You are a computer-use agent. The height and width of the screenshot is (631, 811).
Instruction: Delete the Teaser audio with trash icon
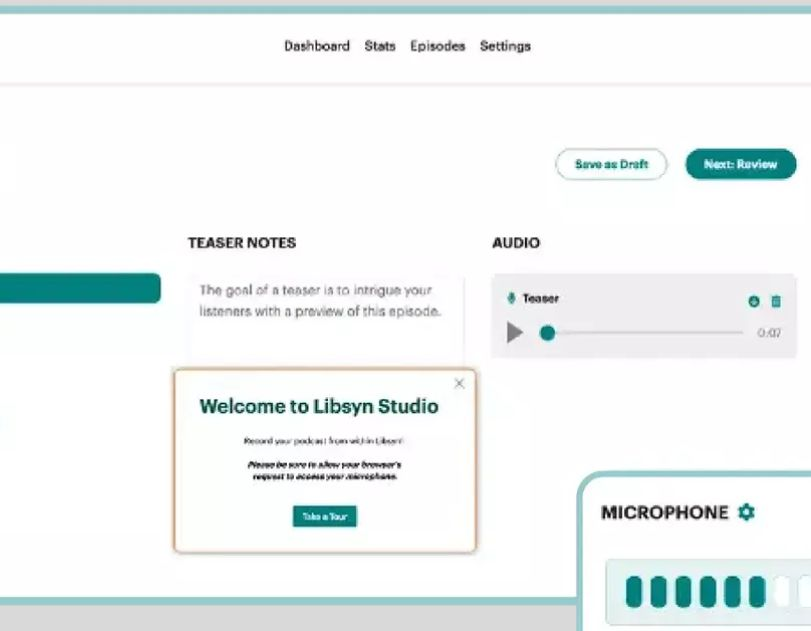[775, 301]
